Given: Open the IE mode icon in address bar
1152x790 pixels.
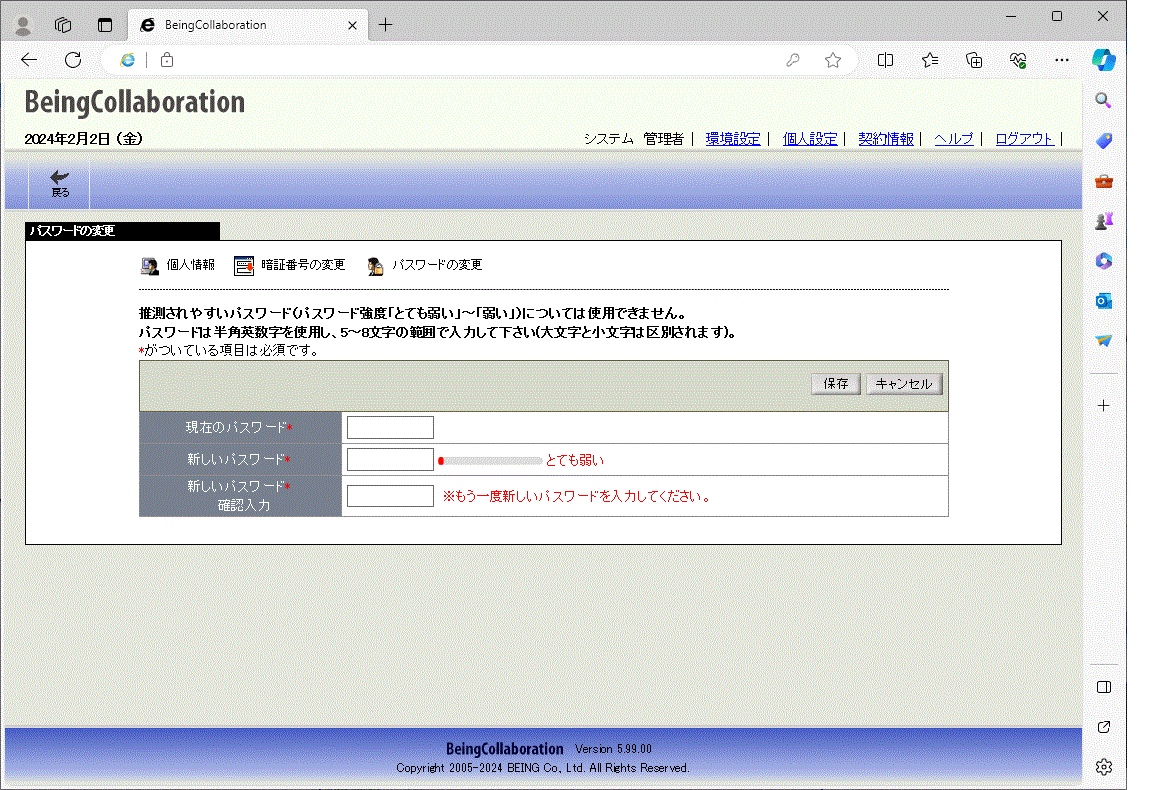Looking at the screenshot, I should pos(128,60).
